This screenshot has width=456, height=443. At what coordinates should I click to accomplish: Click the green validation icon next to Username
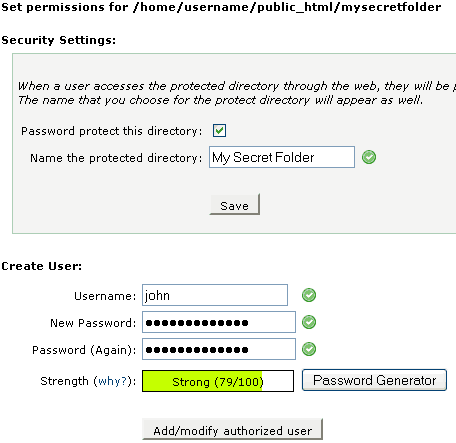click(309, 295)
